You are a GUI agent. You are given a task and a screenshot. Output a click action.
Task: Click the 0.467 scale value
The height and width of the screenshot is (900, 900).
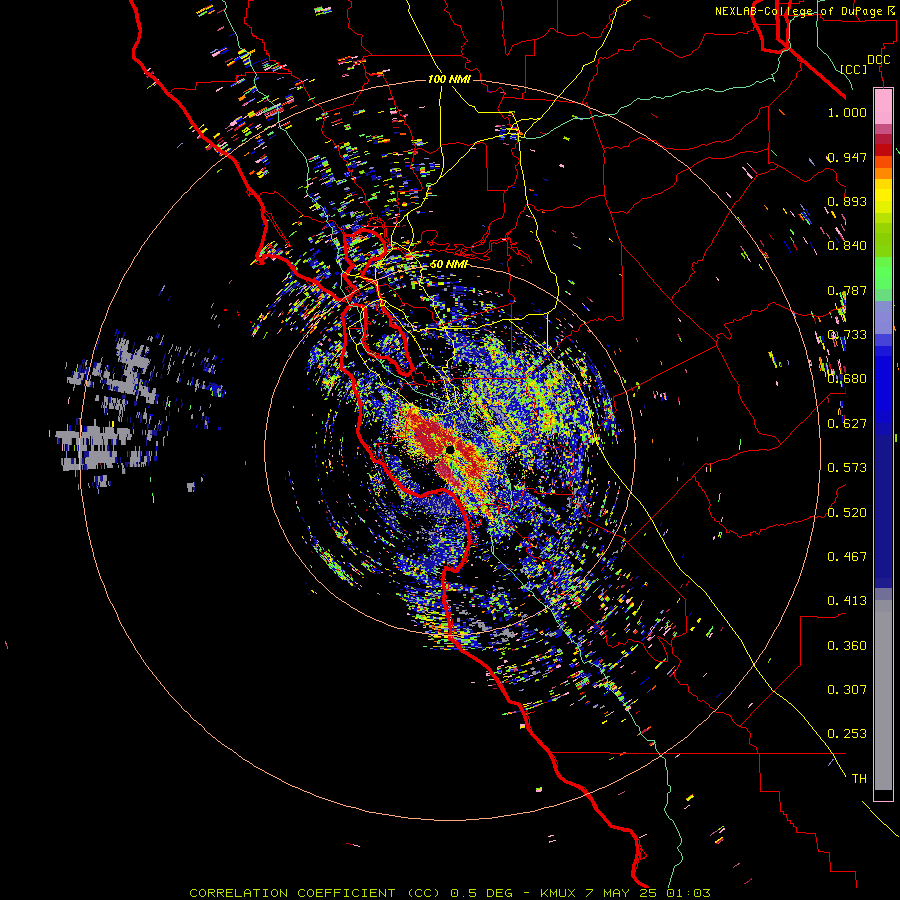(x=847, y=557)
